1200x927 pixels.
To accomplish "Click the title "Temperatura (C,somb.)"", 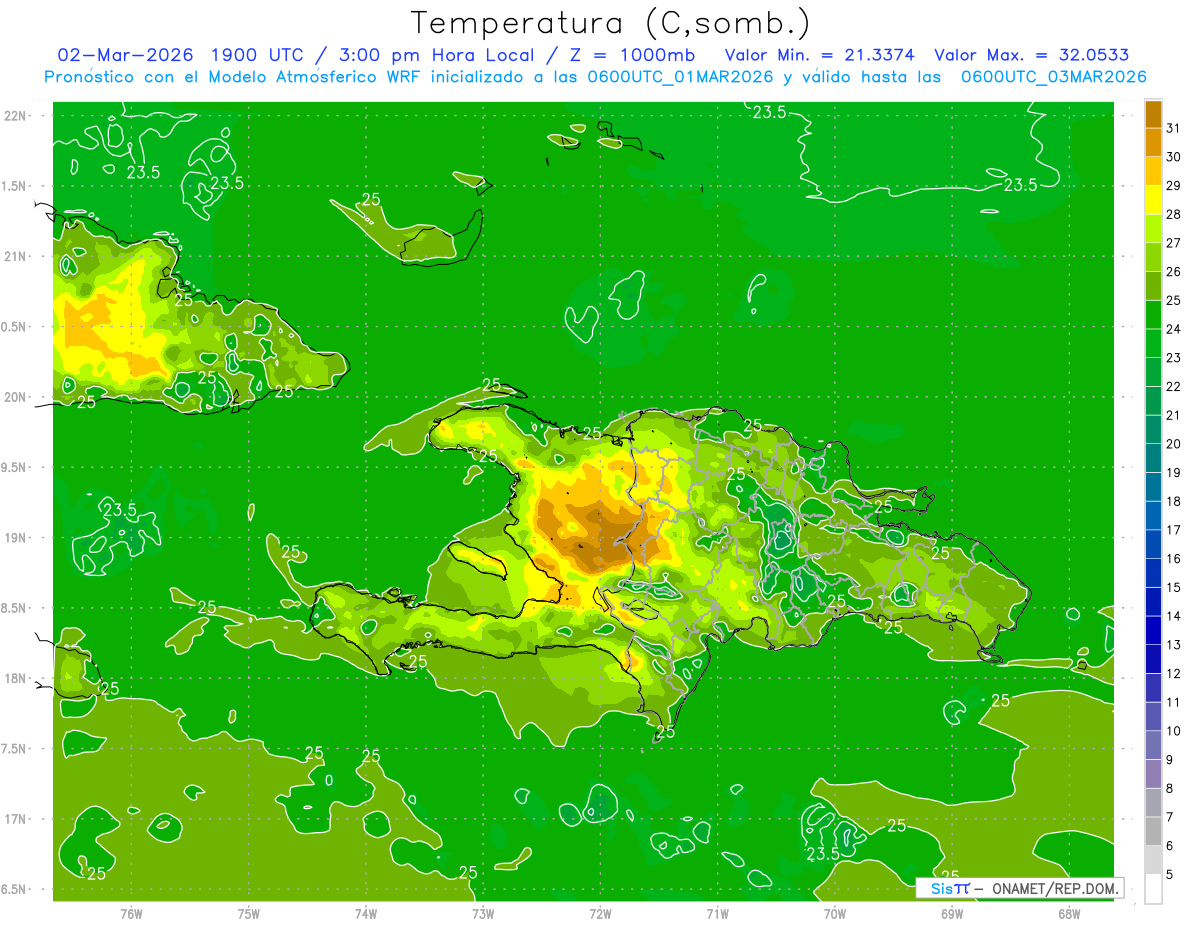I will (611, 22).
